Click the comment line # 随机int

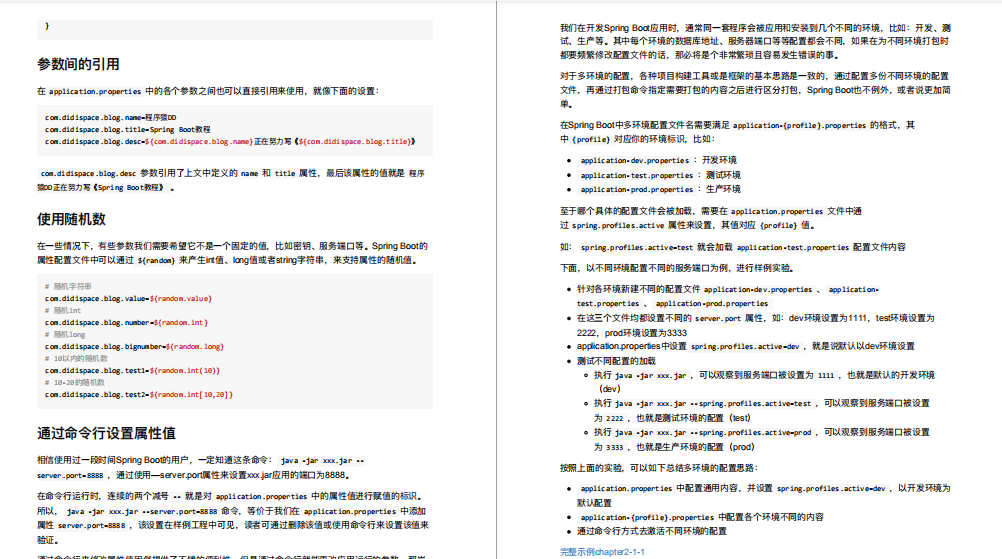[62, 310]
